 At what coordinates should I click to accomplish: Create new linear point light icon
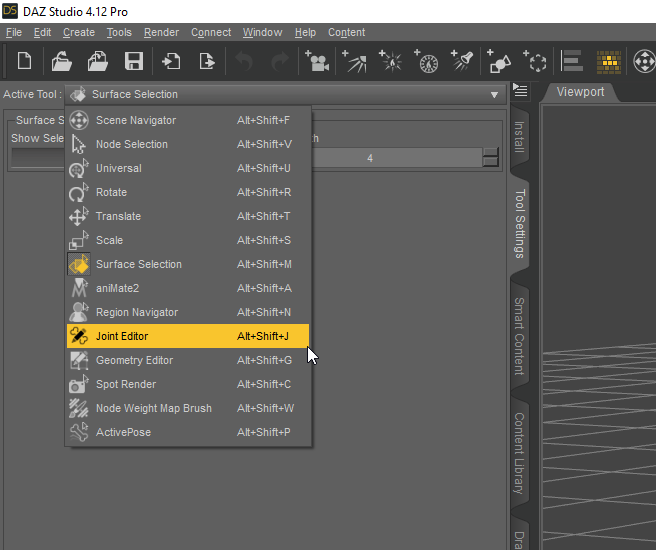pyautogui.click(x=426, y=61)
